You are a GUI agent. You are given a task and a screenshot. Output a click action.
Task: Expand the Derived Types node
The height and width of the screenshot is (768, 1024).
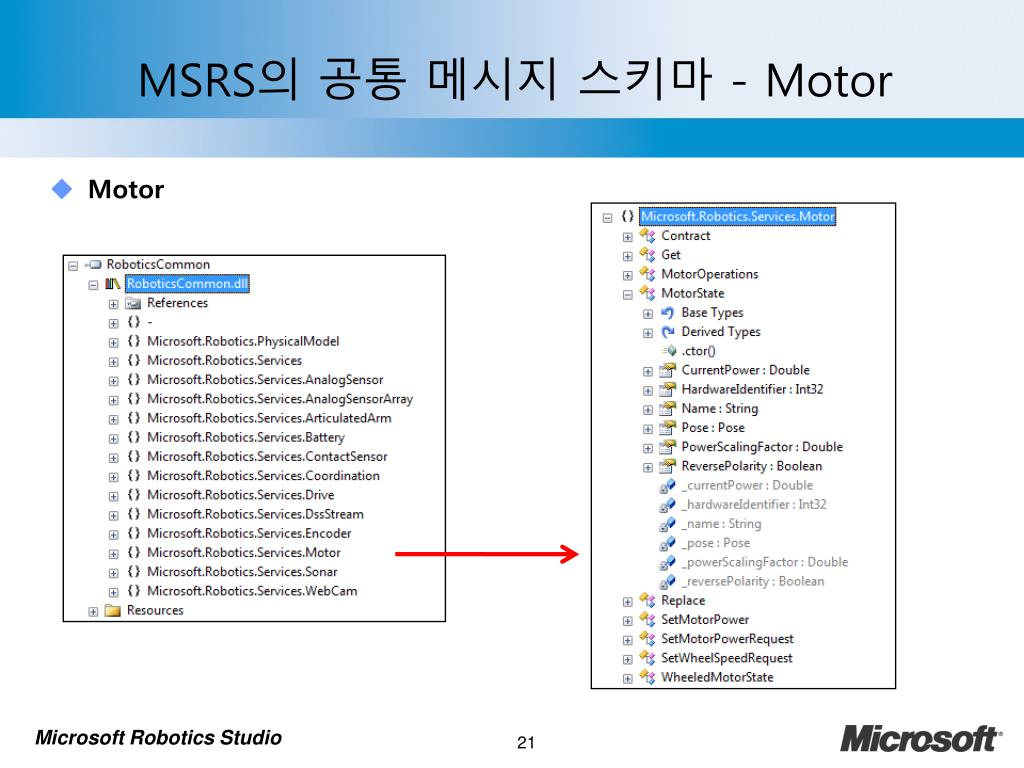(x=648, y=333)
